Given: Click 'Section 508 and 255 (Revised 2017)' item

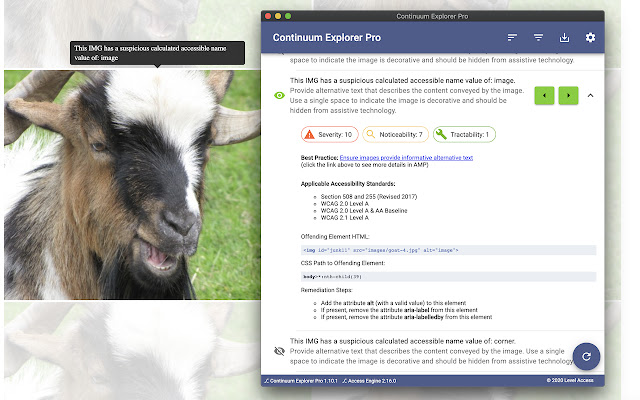Looking at the screenshot, I should click(369, 197).
